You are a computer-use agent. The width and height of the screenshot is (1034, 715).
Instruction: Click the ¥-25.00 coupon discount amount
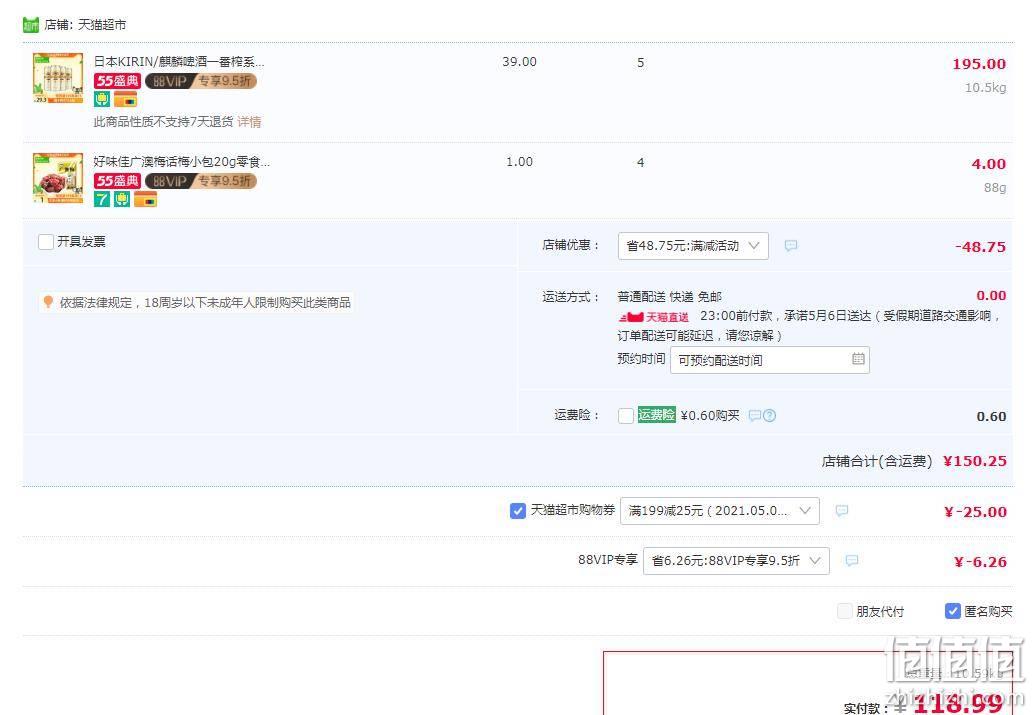(x=975, y=512)
